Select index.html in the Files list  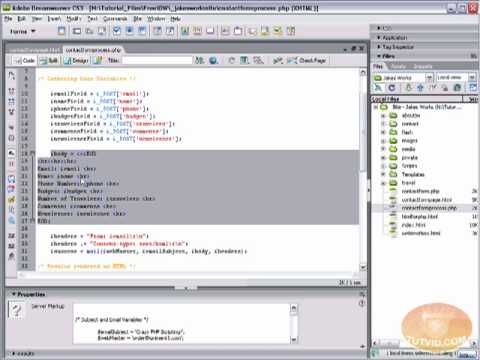pyautogui.click(x=413, y=225)
